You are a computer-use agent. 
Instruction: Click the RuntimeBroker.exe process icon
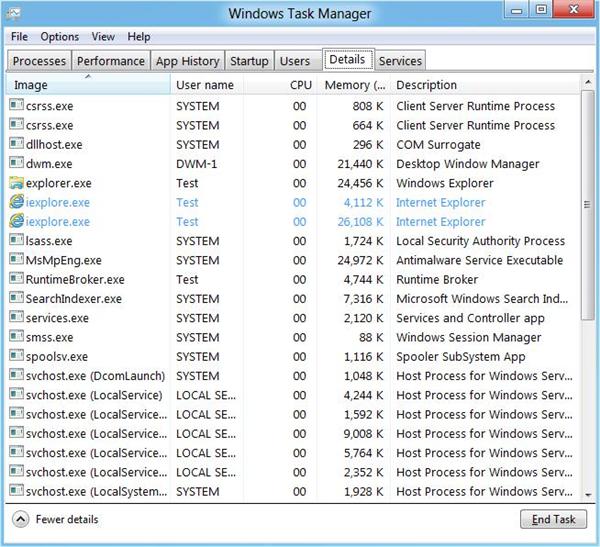point(16,278)
